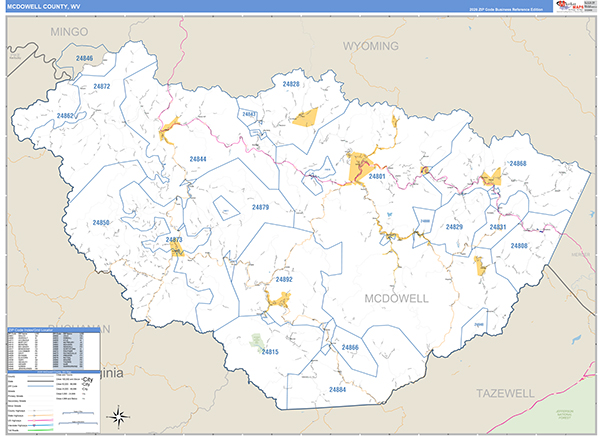Viewport: 600px width, 436px height.
Task: Select ZIP code label 24866
Action: pyautogui.click(x=350, y=347)
